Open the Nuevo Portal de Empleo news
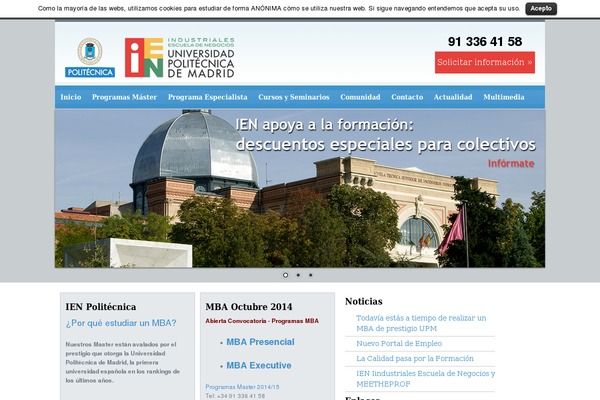600x400 pixels. click(x=399, y=344)
